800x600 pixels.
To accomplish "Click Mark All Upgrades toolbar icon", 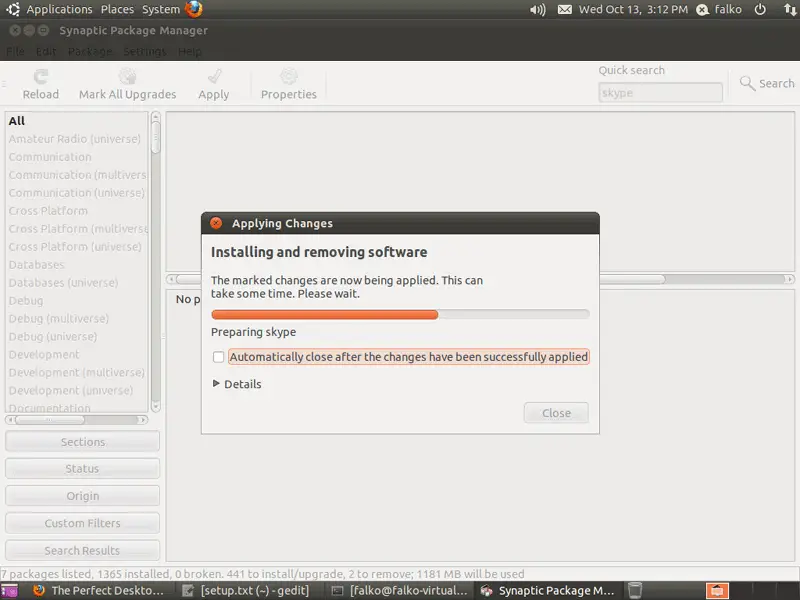I will (x=127, y=77).
